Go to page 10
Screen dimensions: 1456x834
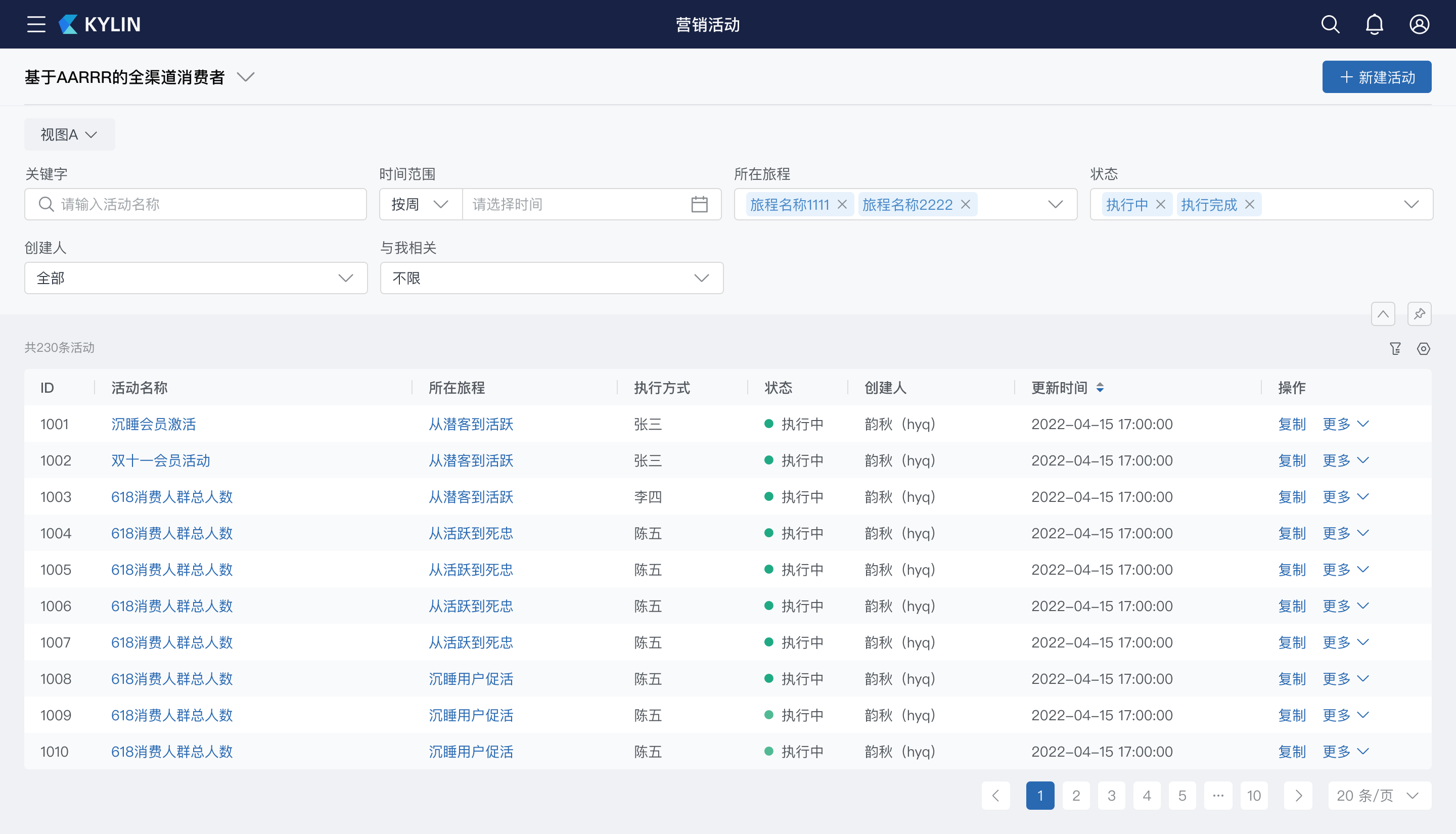(1254, 795)
